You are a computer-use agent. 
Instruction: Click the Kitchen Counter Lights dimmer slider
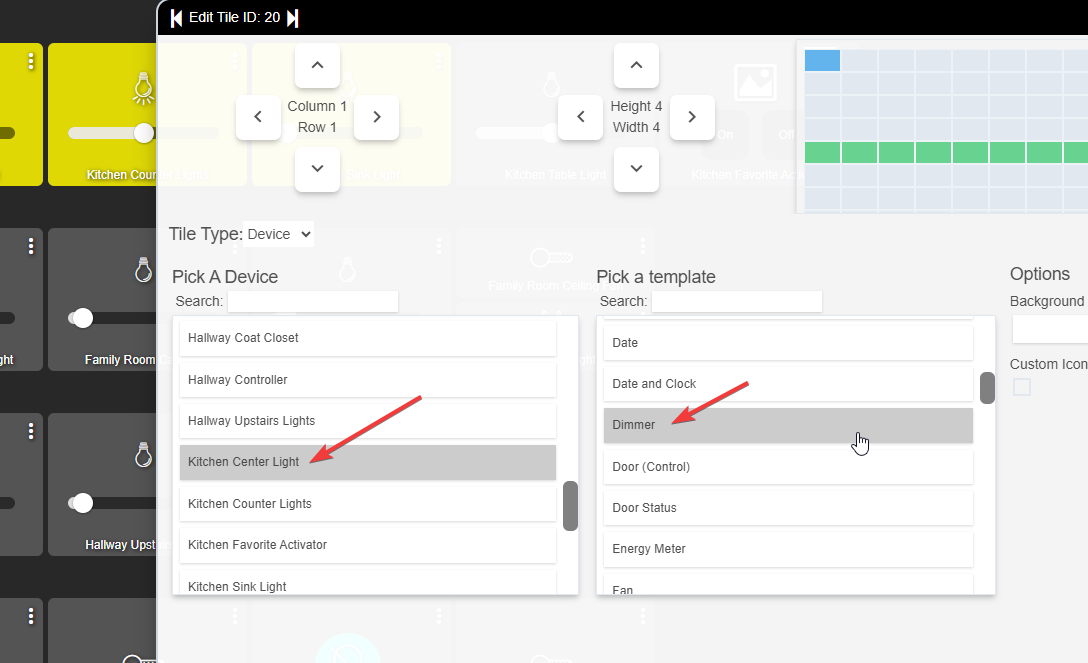(112, 133)
